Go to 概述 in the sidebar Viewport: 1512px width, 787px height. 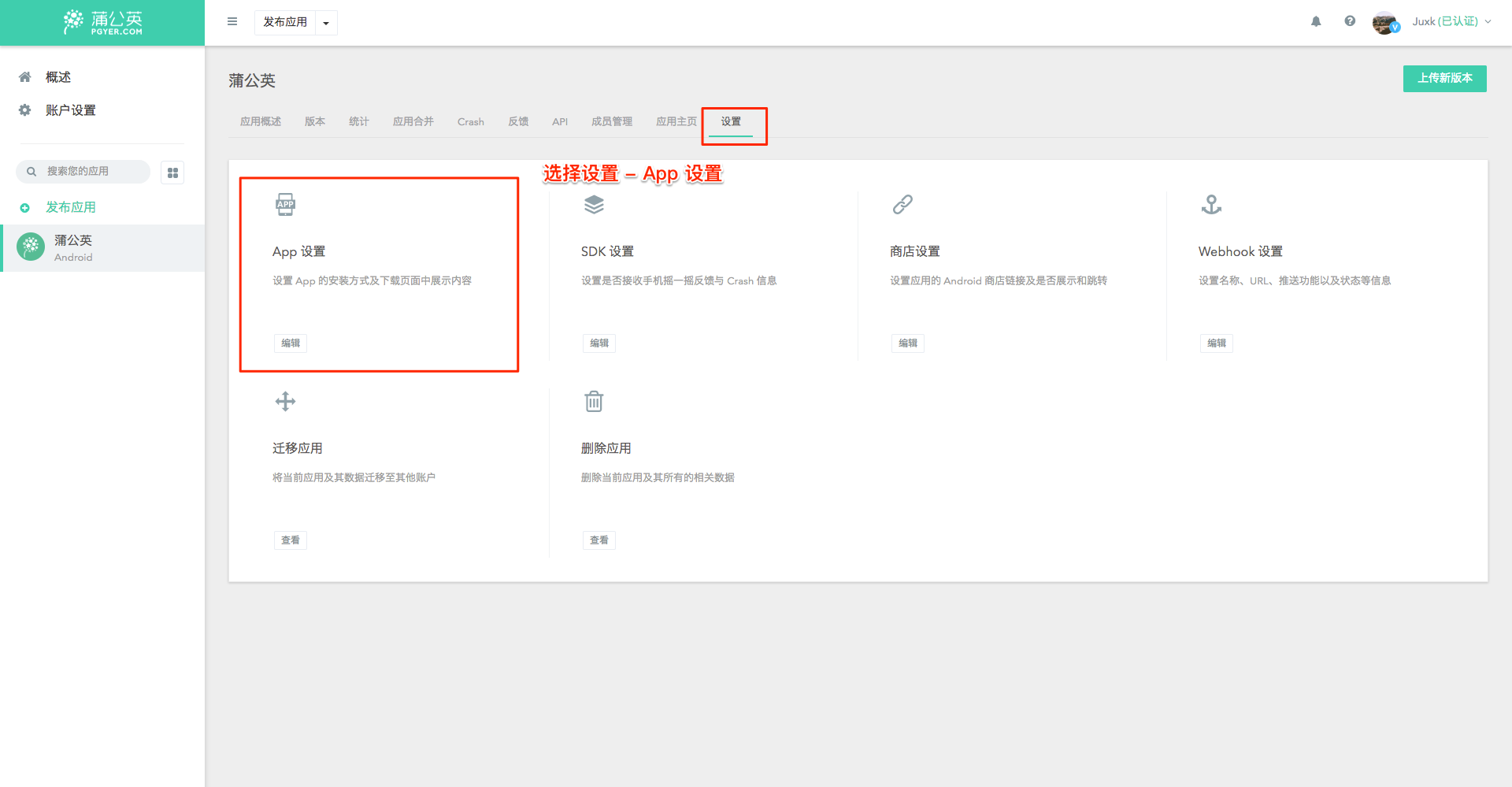pos(58,77)
